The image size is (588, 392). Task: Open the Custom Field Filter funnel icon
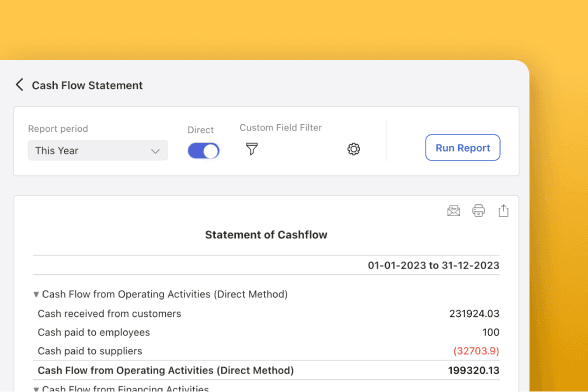[x=252, y=149]
